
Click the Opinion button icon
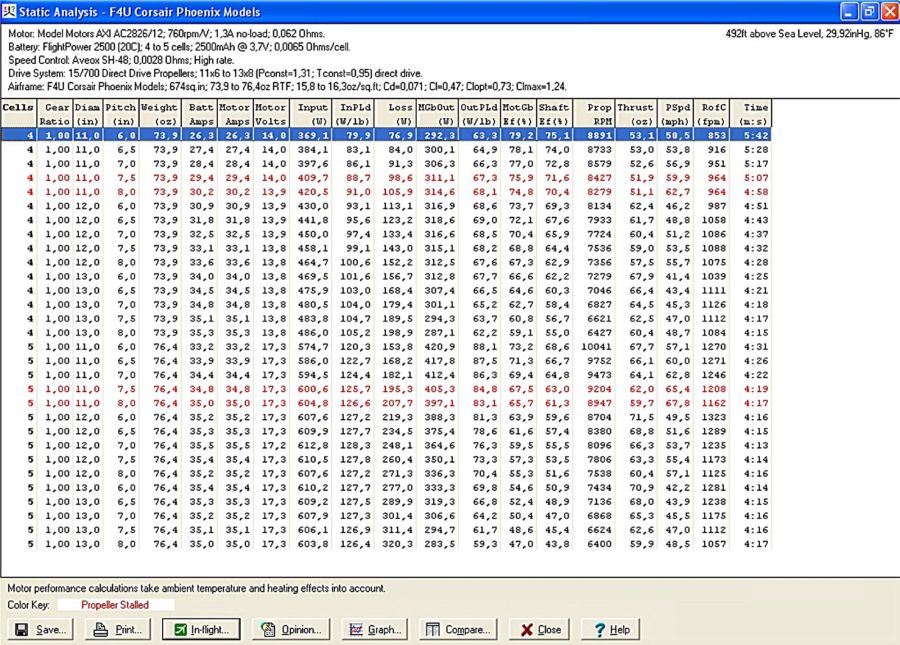267,630
